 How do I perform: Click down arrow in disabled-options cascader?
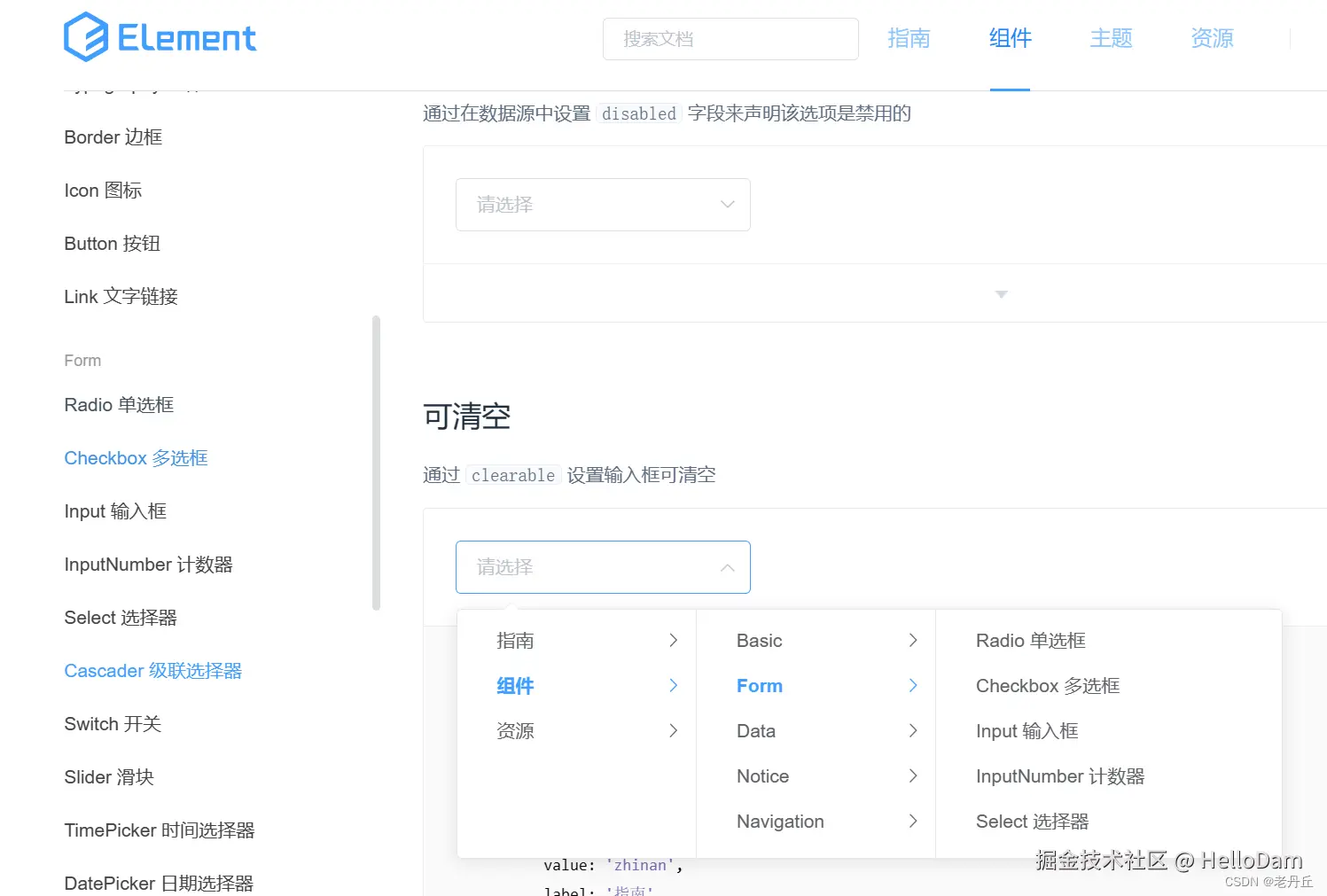[x=728, y=205]
